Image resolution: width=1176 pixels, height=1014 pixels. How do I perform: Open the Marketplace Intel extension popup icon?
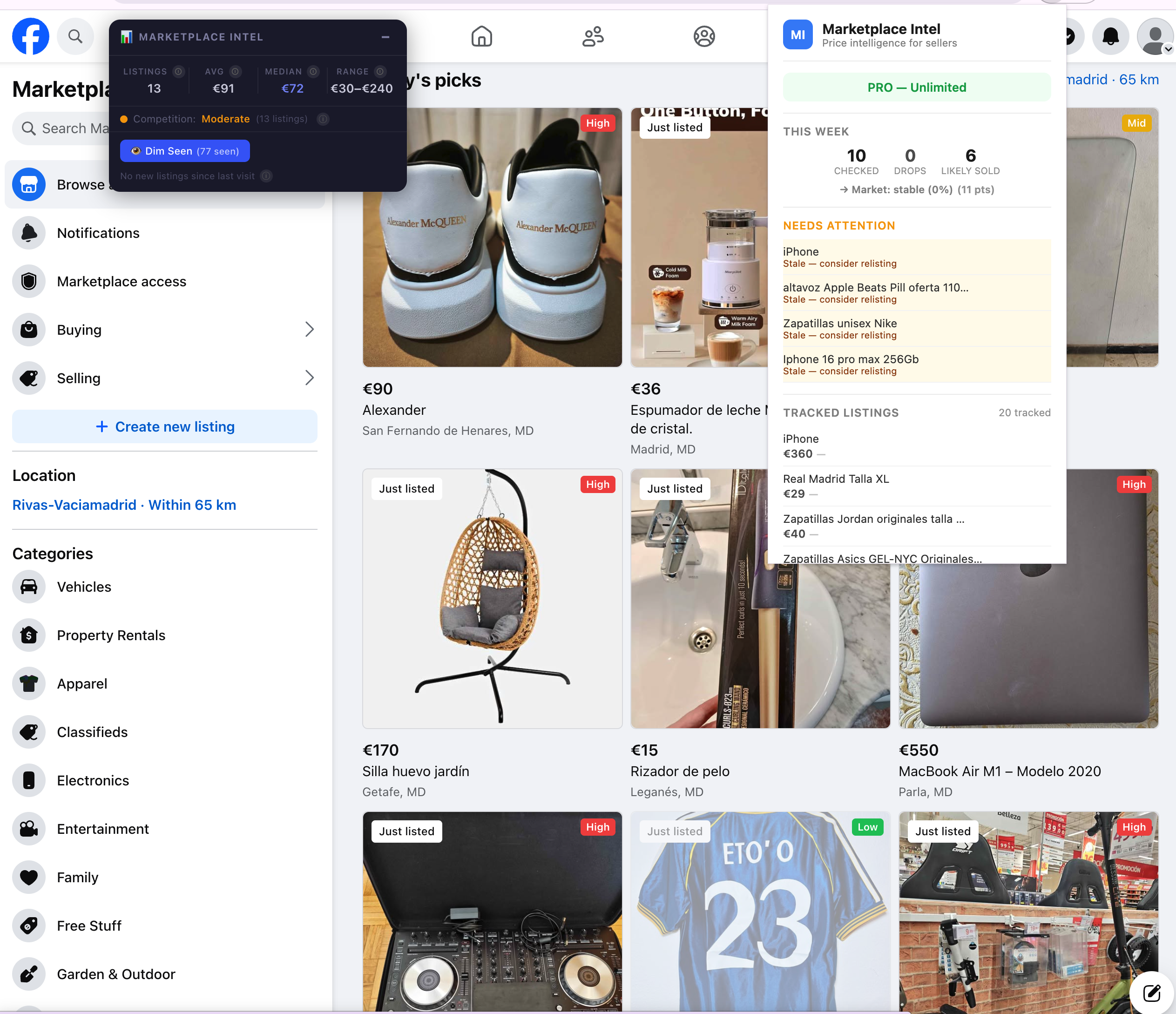coord(798,34)
